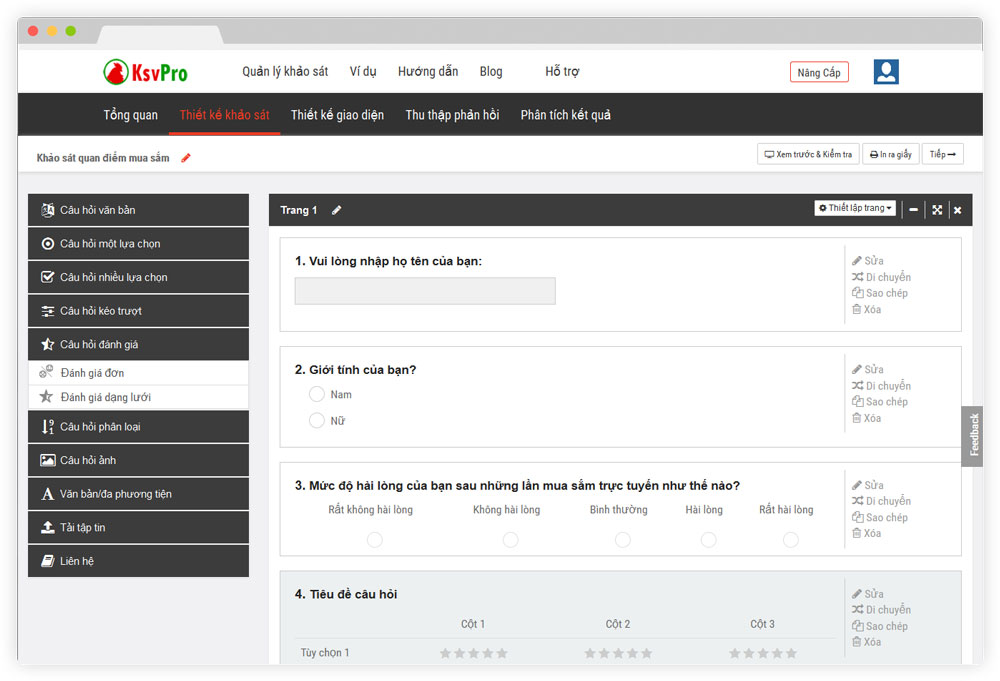
Task: Move question 1 with Di chuyển
Action: pyautogui.click(x=881, y=277)
